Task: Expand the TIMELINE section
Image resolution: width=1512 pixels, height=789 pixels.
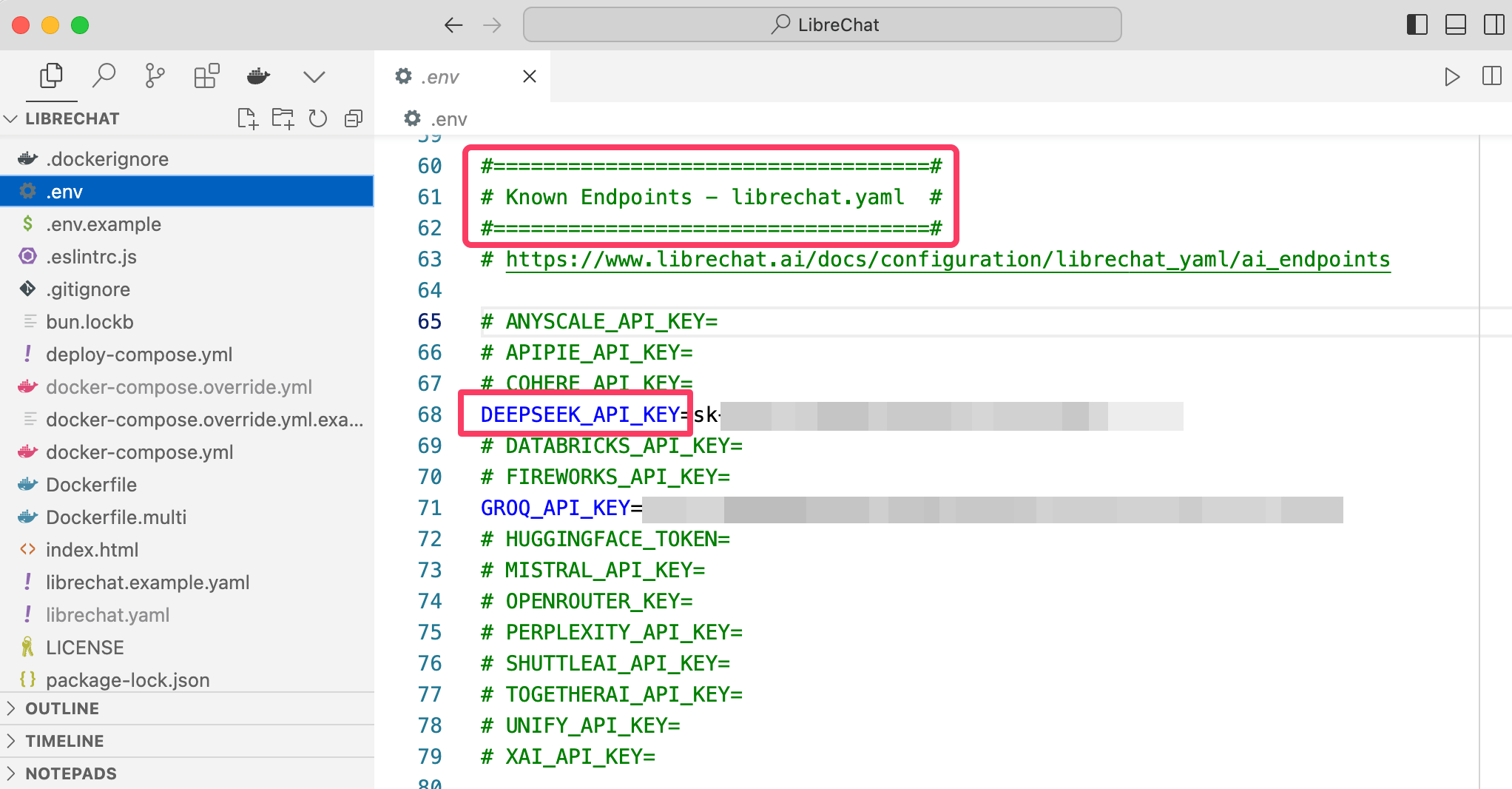Action: coord(64,741)
